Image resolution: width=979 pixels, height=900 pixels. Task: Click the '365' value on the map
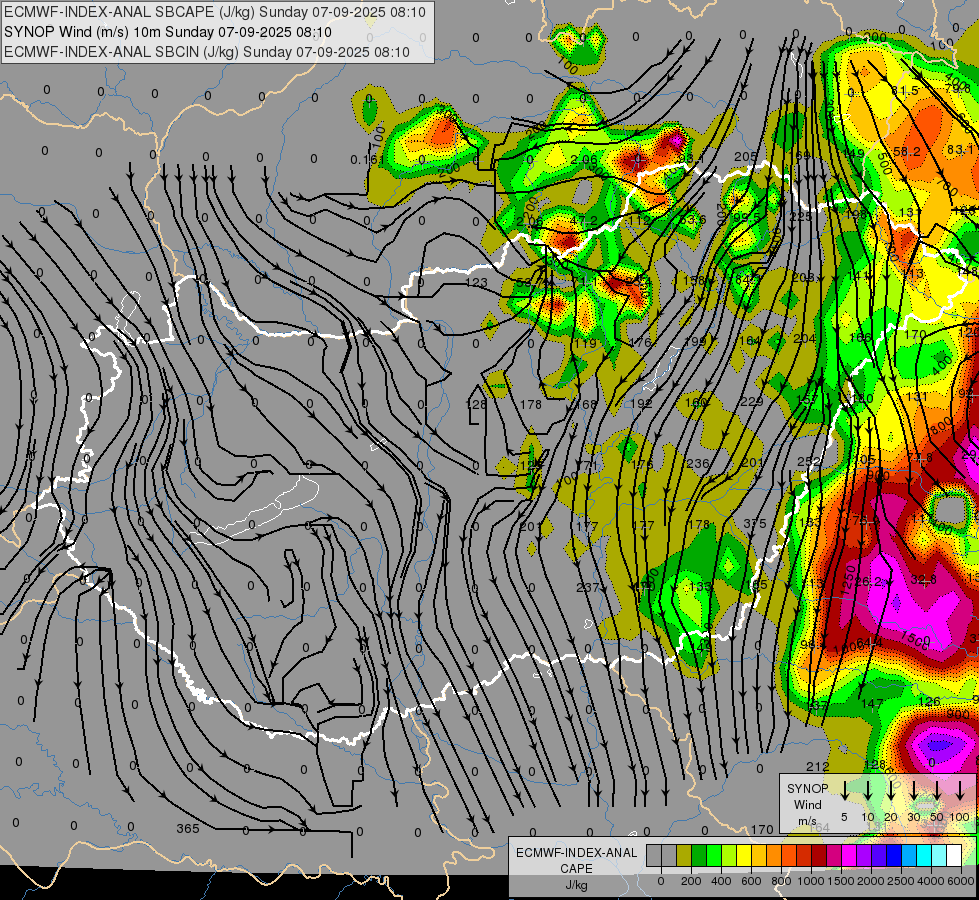tap(188, 829)
